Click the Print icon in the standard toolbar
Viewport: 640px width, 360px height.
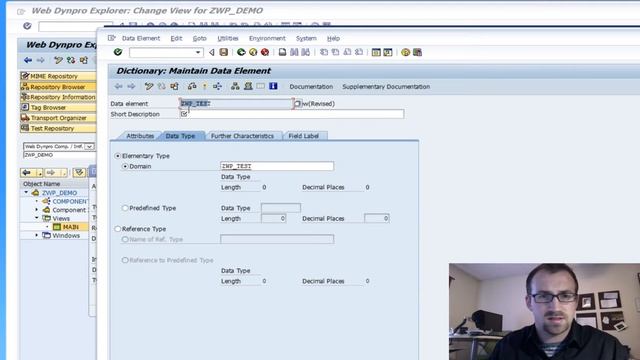click(x=282, y=52)
